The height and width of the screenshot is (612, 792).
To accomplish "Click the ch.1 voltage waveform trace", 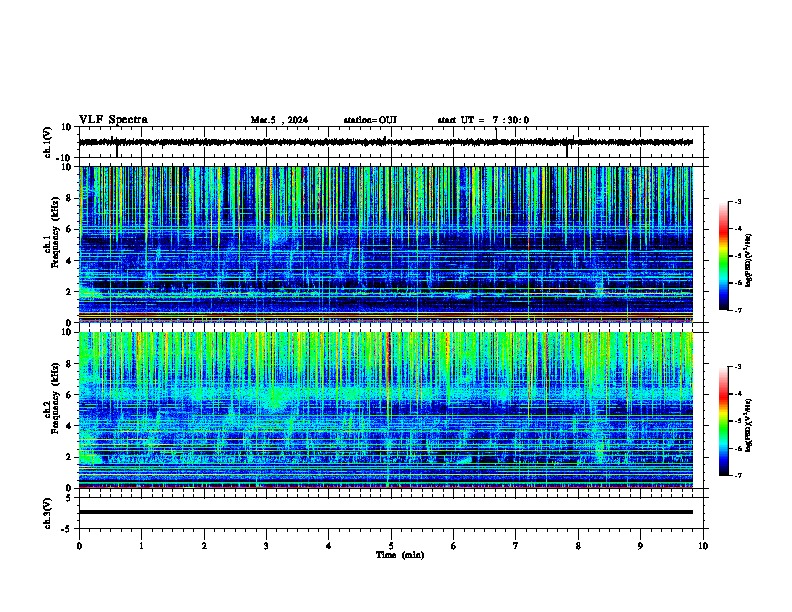I will (385, 142).
